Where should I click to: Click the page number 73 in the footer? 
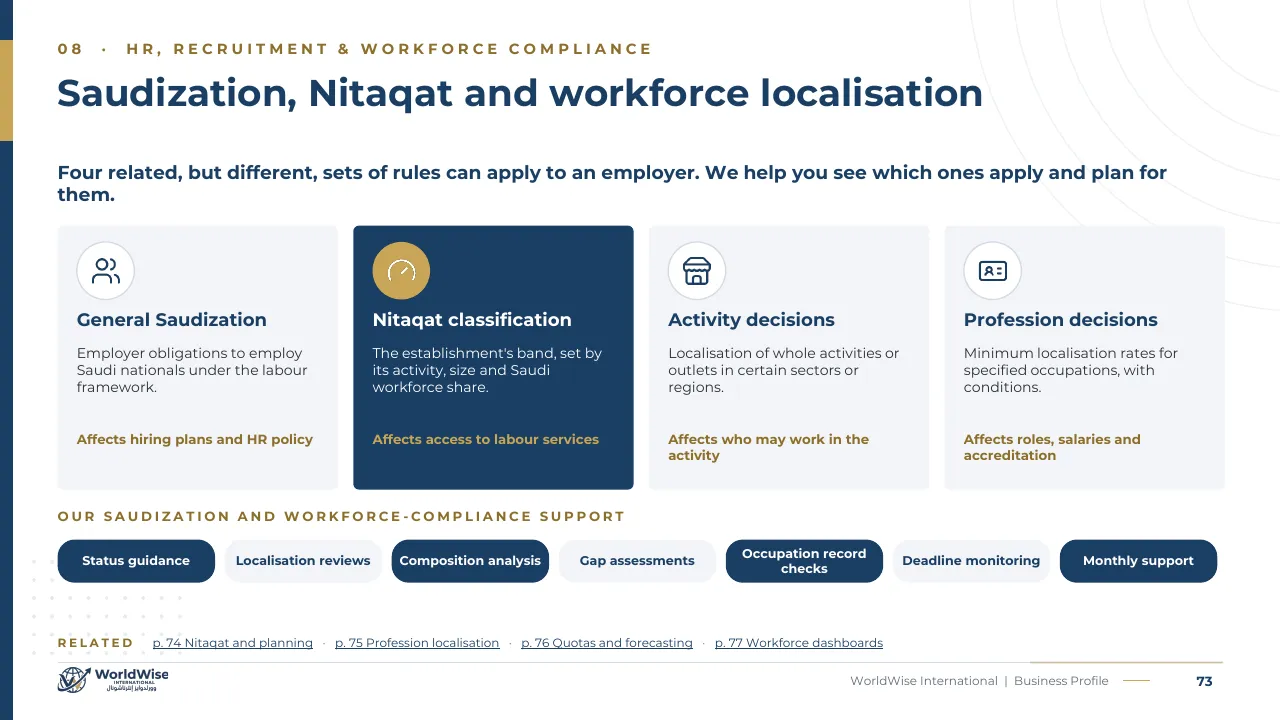(1204, 681)
